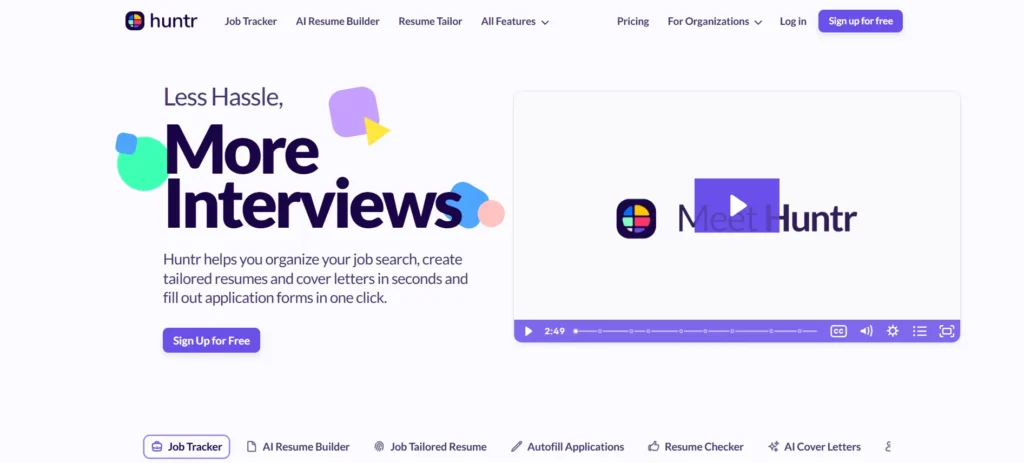Image resolution: width=1024 pixels, height=463 pixels.
Task: Select the Autofill Applications feature tab
Action: tap(568, 447)
